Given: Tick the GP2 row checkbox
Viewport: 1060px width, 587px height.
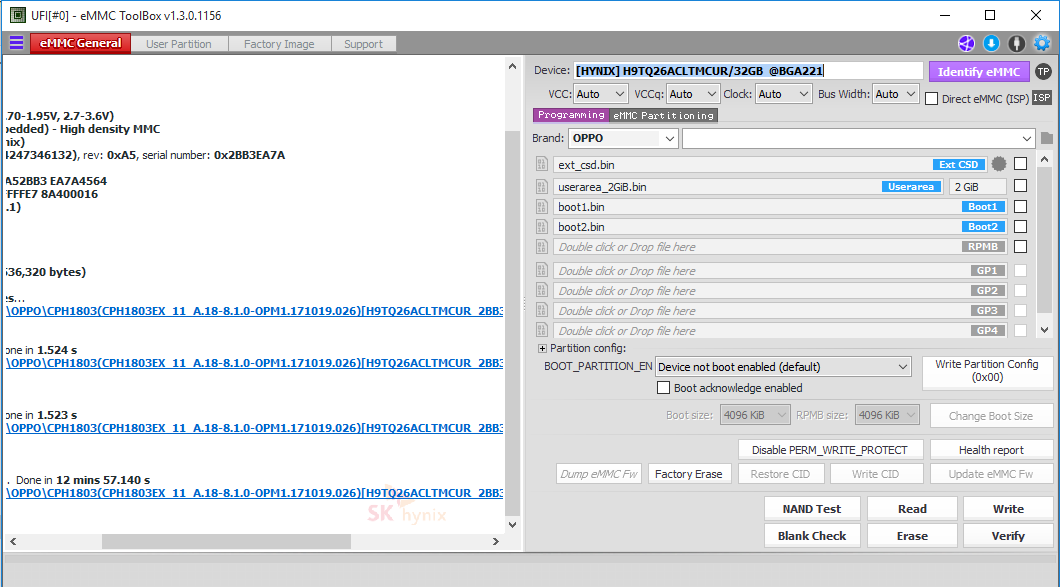Looking at the screenshot, I should click(1021, 290).
